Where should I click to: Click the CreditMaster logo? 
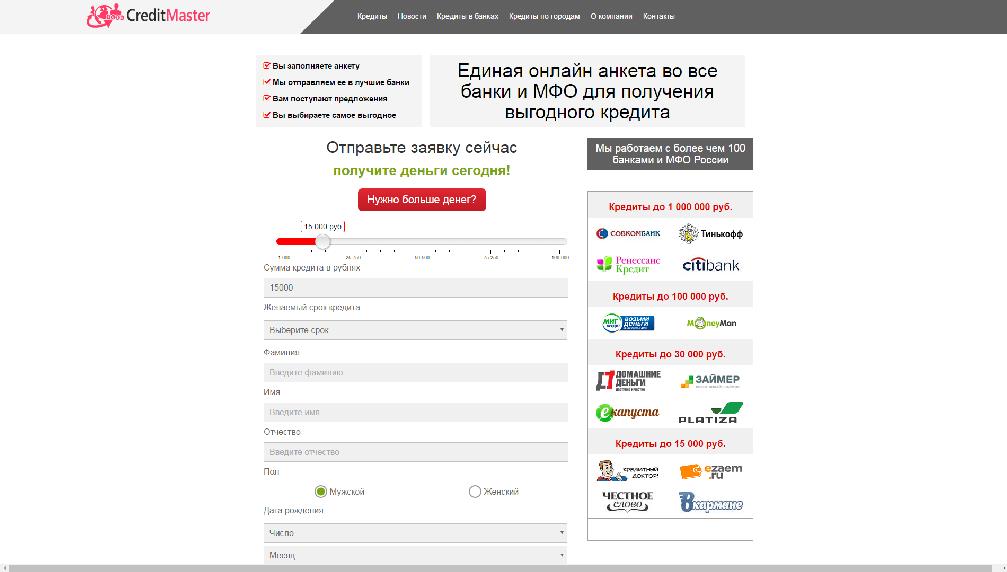[x=148, y=15]
